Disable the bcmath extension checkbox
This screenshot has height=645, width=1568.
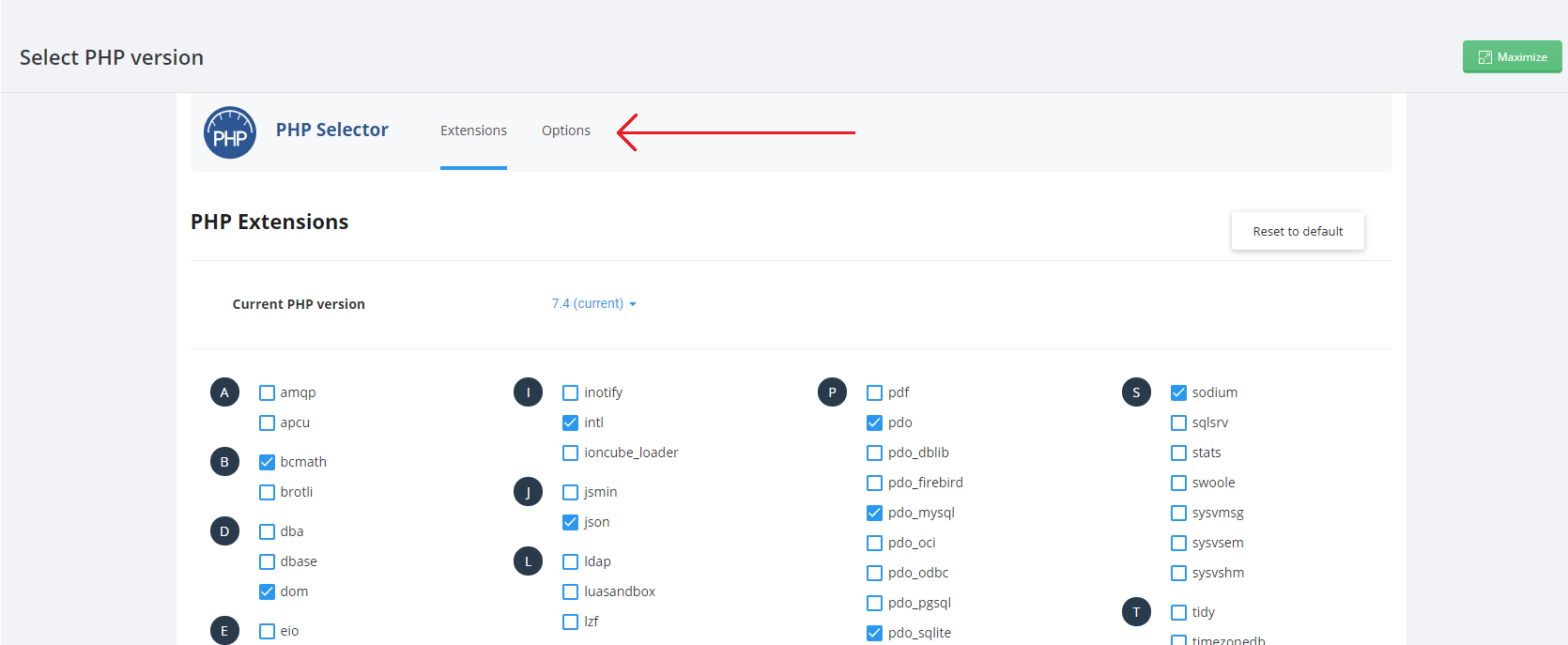pyautogui.click(x=268, y=462)
